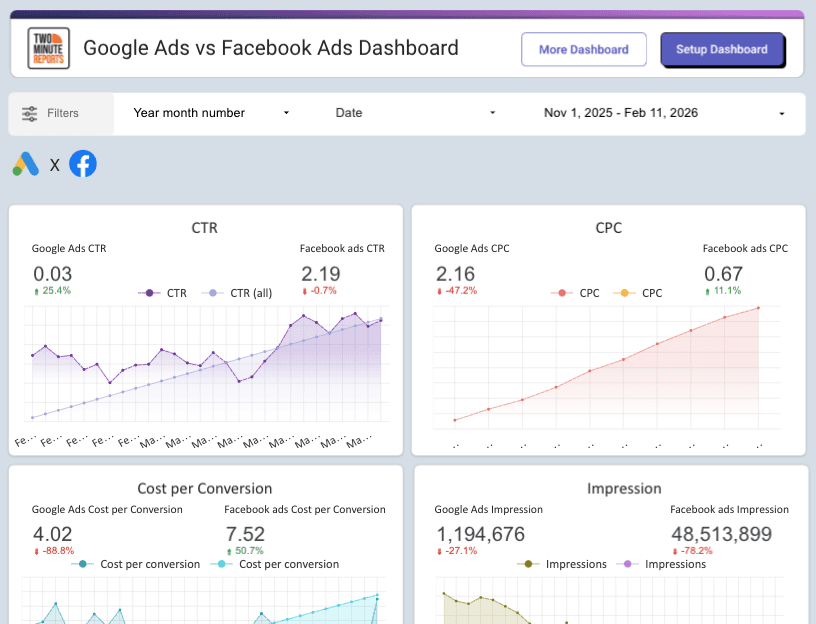This screenshot has height=624, width=816.
Task: Open the Year month number dropdown
Action: click(x=210, y=113)
